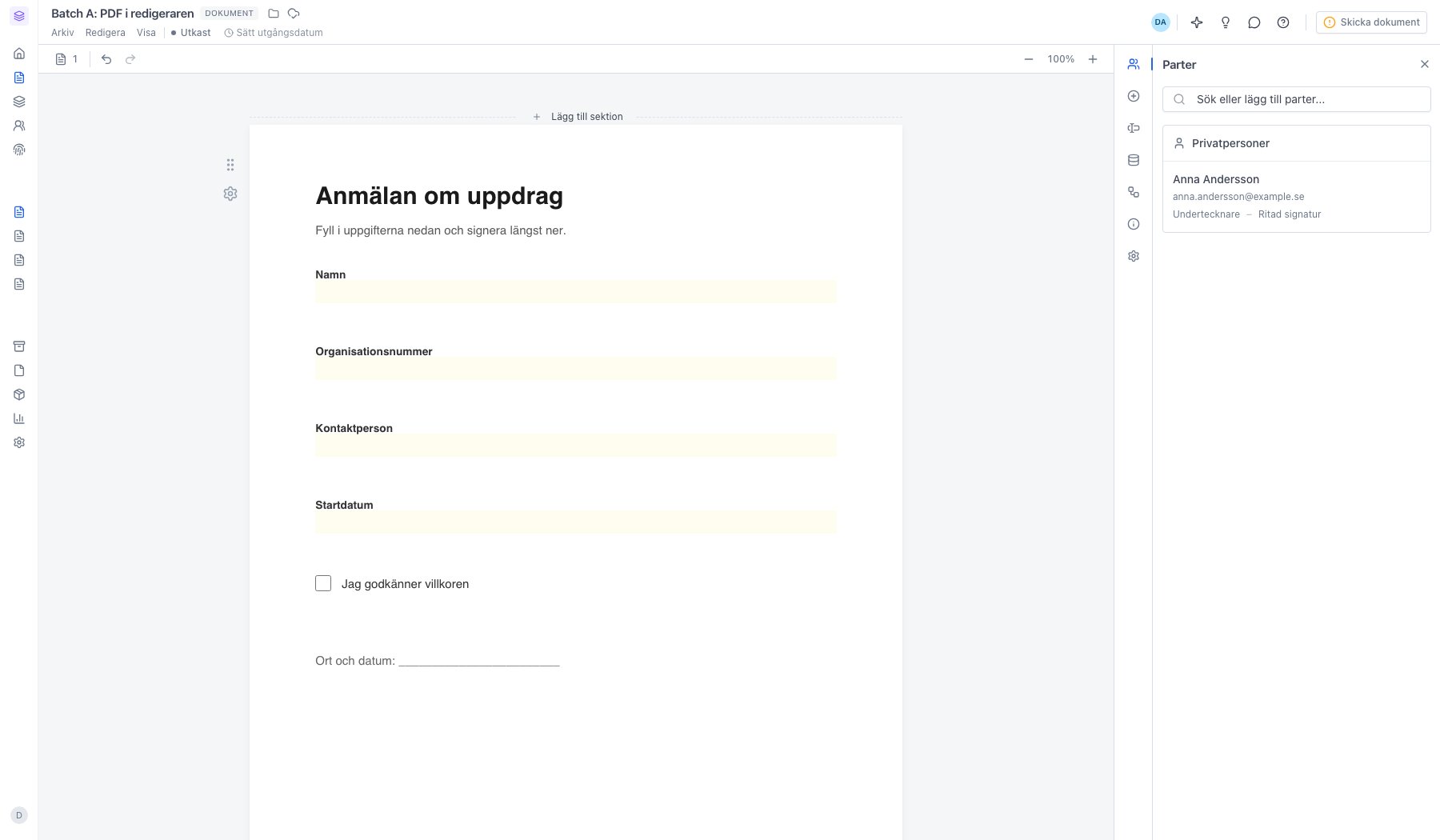Viewport: 1440px width, 840px height.
Task: Click the redo arrow icon
Action: coord(130,59)
